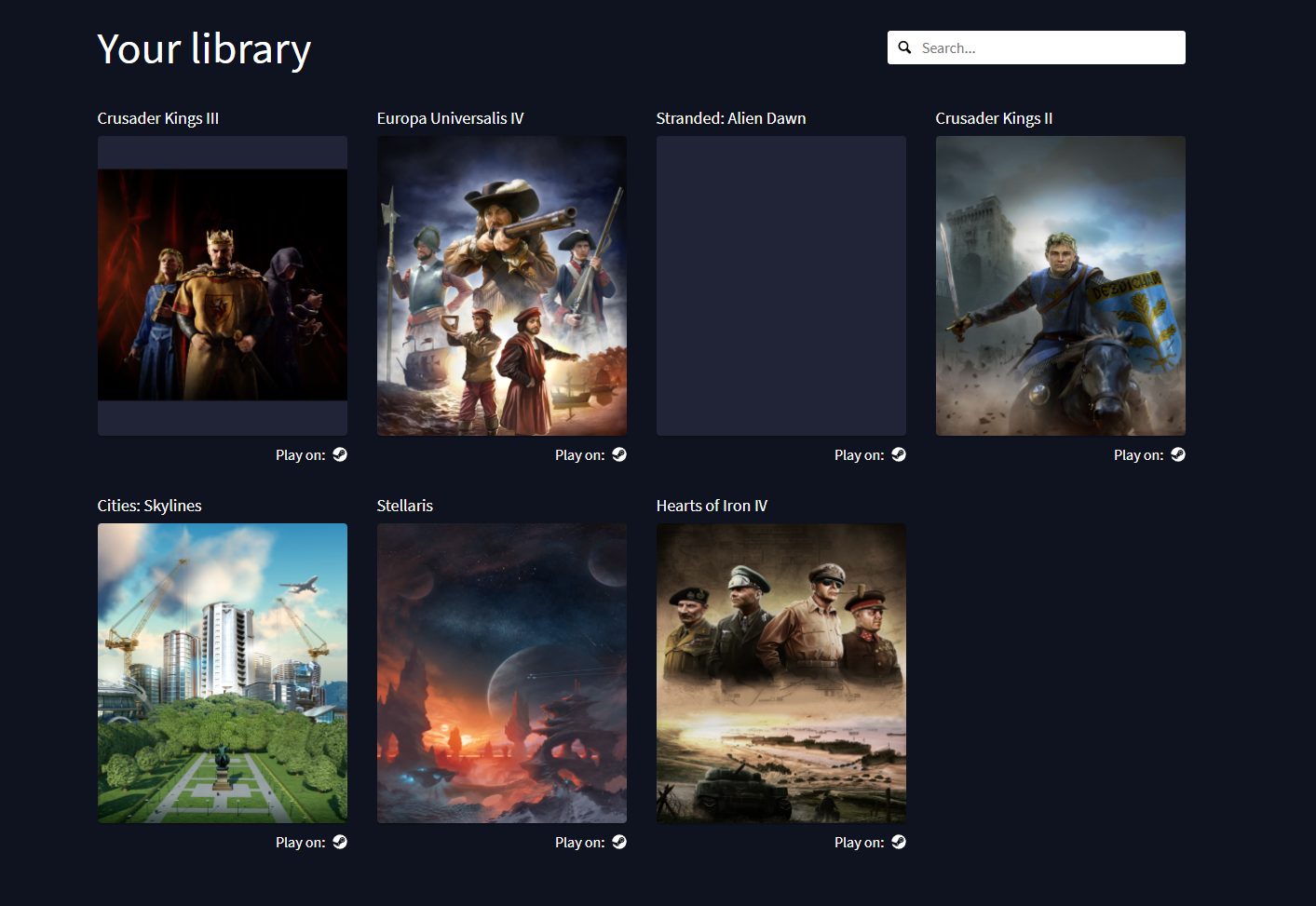Viewport: 1316px width, 906px height.
Task: Click the magnifier icon in the search box
Action: coord(904,47)
